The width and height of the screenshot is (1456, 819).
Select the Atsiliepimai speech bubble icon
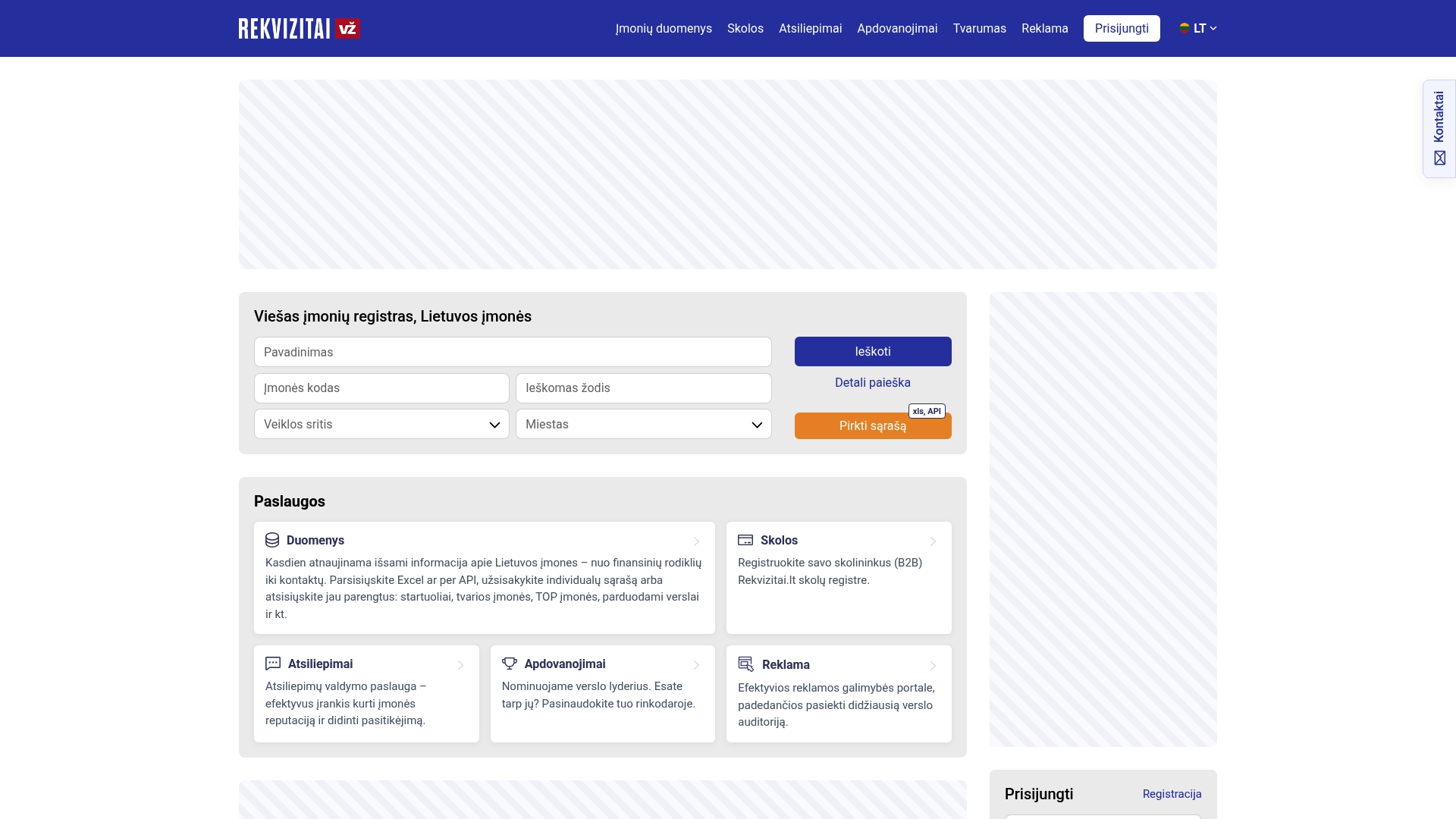pyautogui.click(x=273, y=664)
